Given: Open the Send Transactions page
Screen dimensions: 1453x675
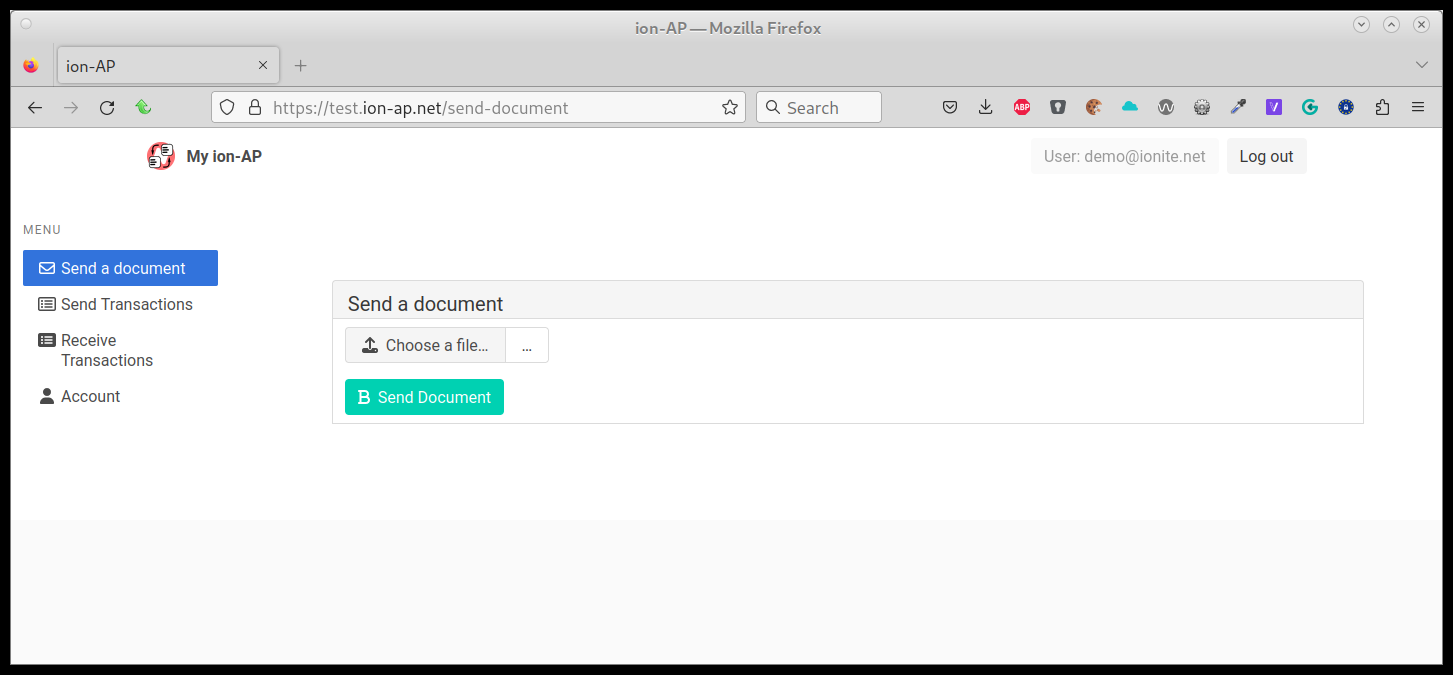Looking at the screenshot, I should point(120,304).
